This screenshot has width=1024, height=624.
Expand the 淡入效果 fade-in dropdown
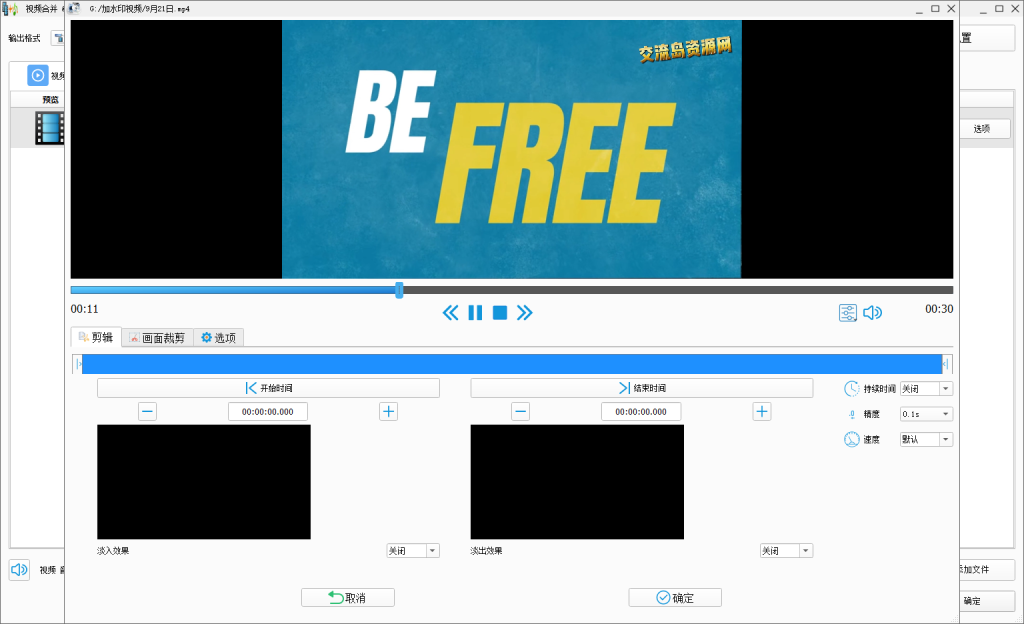(x=412, y=551)
